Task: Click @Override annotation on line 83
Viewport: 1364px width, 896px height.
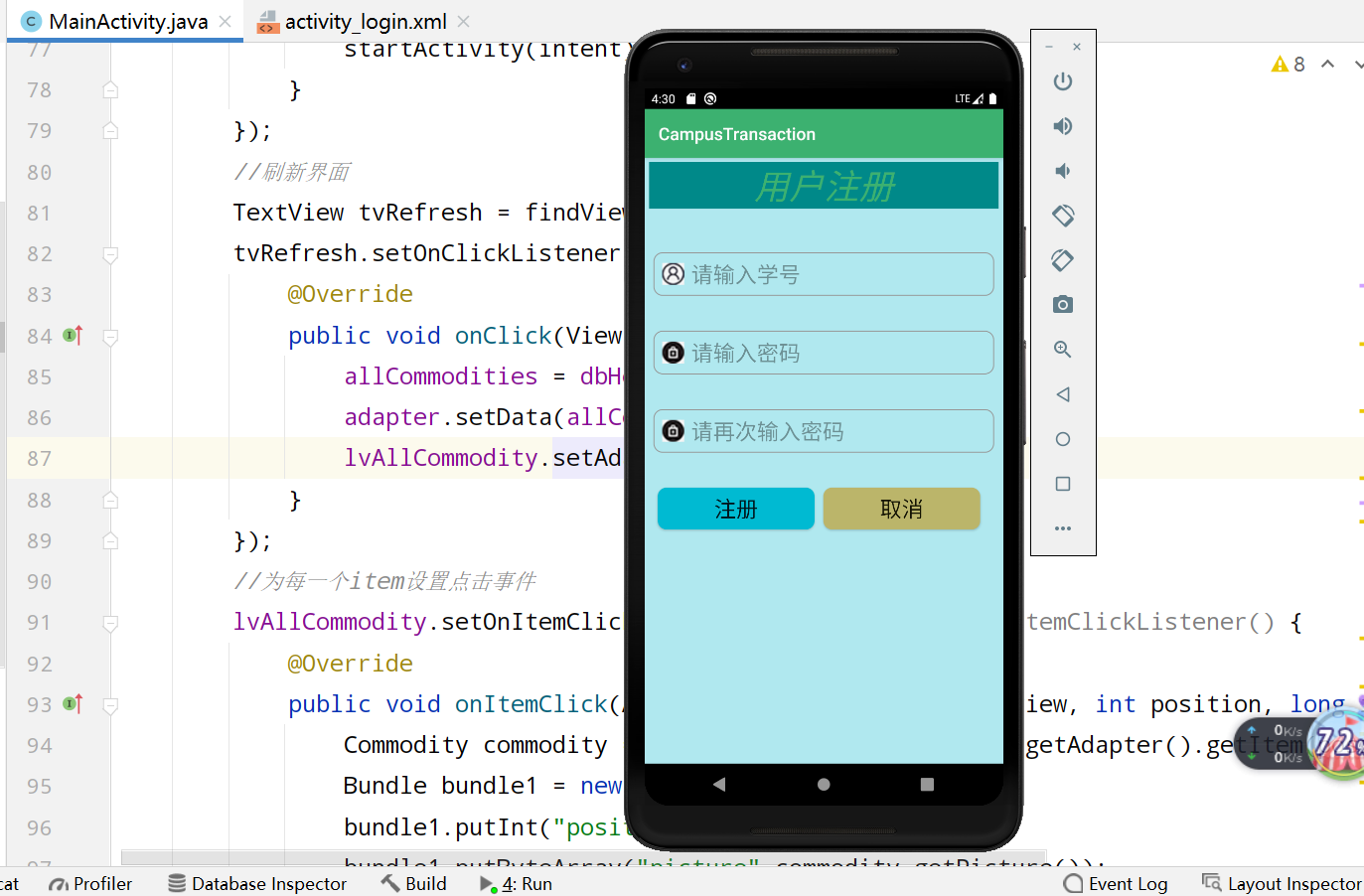Action: tap(351, 294)
